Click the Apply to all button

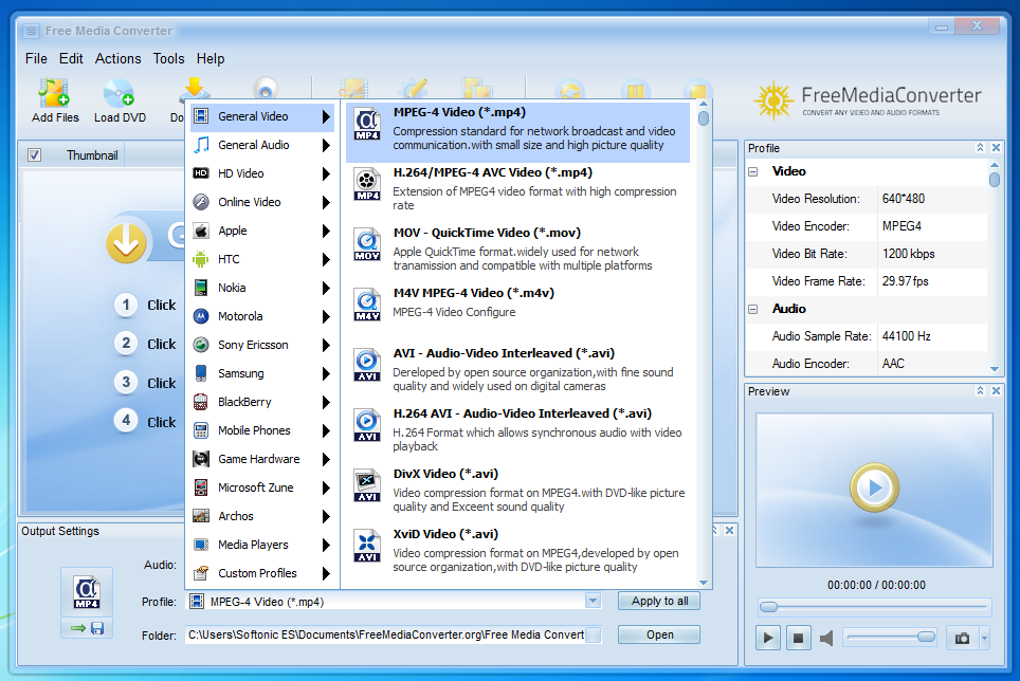659,601
